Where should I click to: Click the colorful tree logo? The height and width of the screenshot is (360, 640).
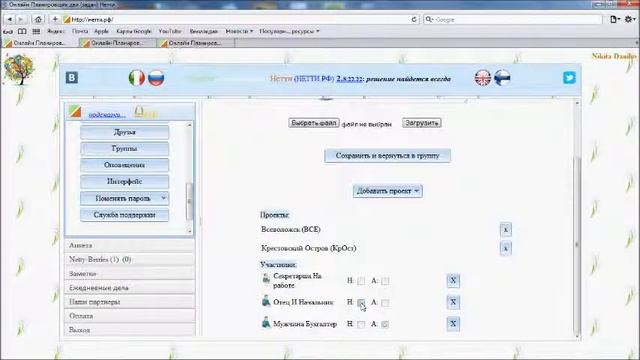tap(19, 69)
